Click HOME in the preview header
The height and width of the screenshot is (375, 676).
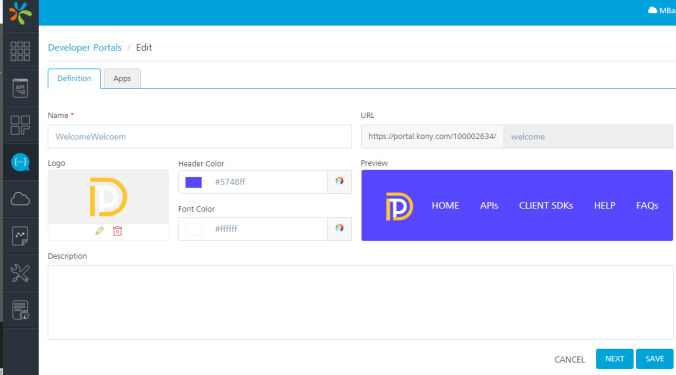tap(445, 206)
